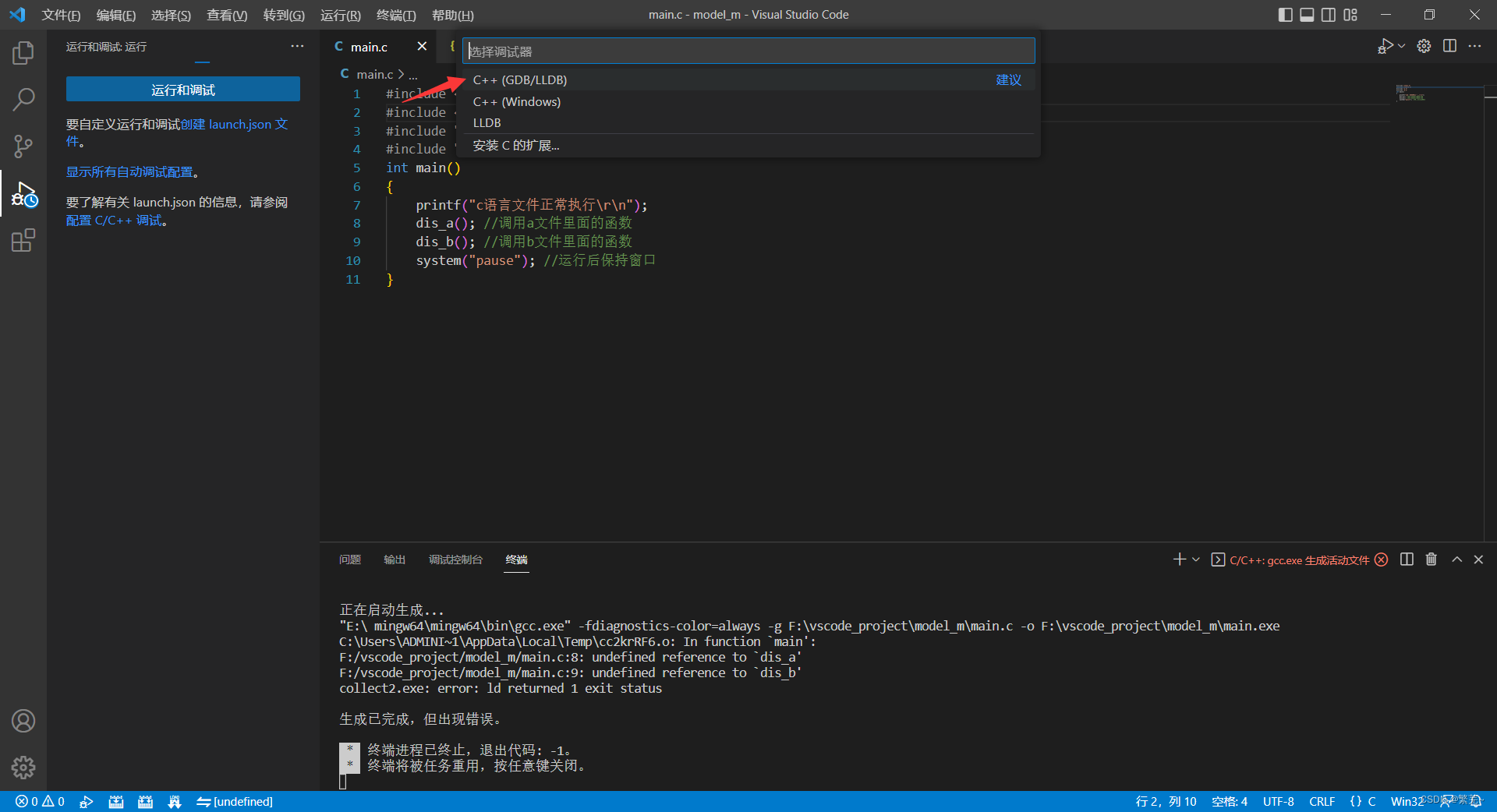This screenshot has width=1497, height=812.
Task: Open the 帮助(H) menu
Action: pyautogui.click(x=453, y=15)
